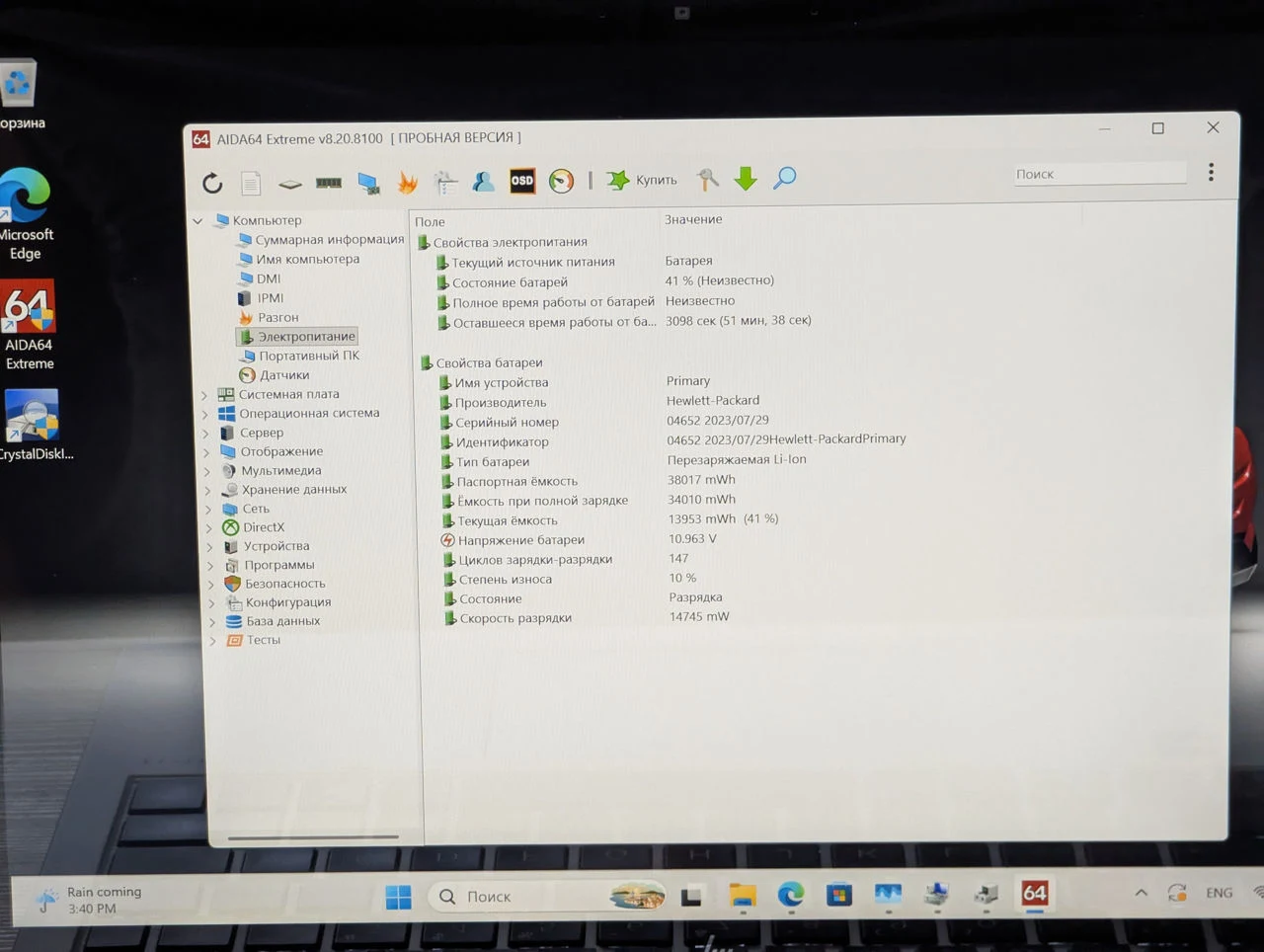
Task: Expand the Отображение tree node
Action: click(x=206, y=452)
